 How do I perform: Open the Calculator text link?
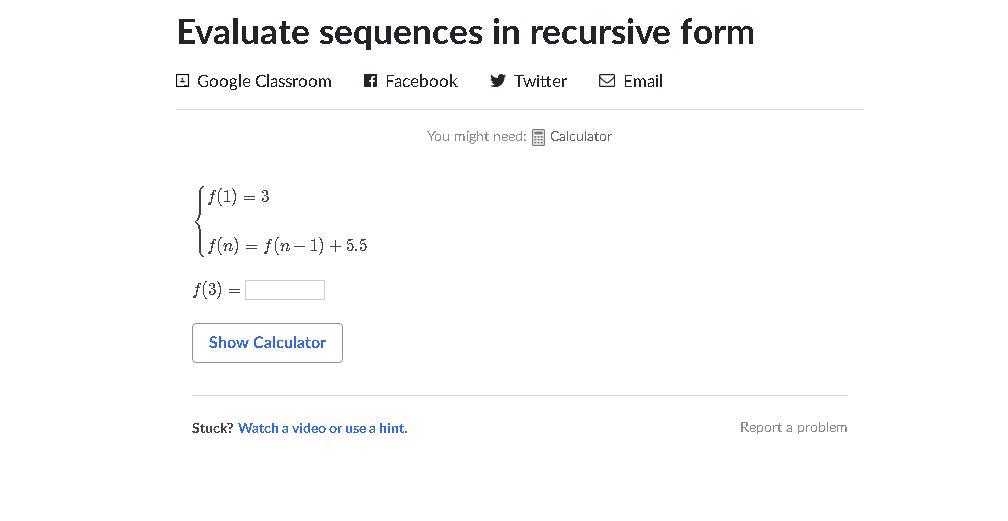580,136
